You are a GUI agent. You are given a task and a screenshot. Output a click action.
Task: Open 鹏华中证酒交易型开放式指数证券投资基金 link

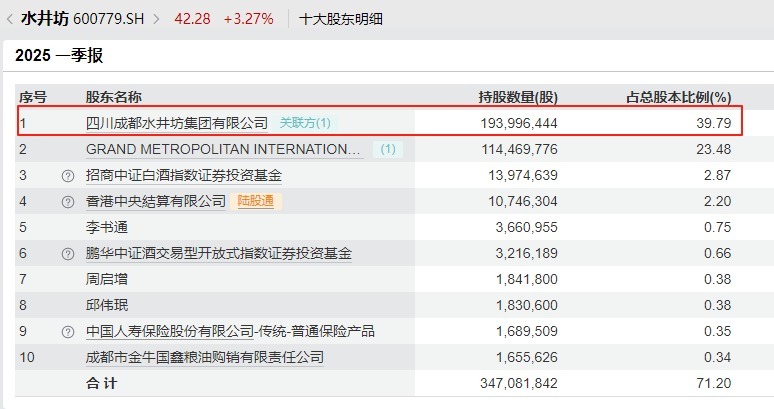[219, 253]
